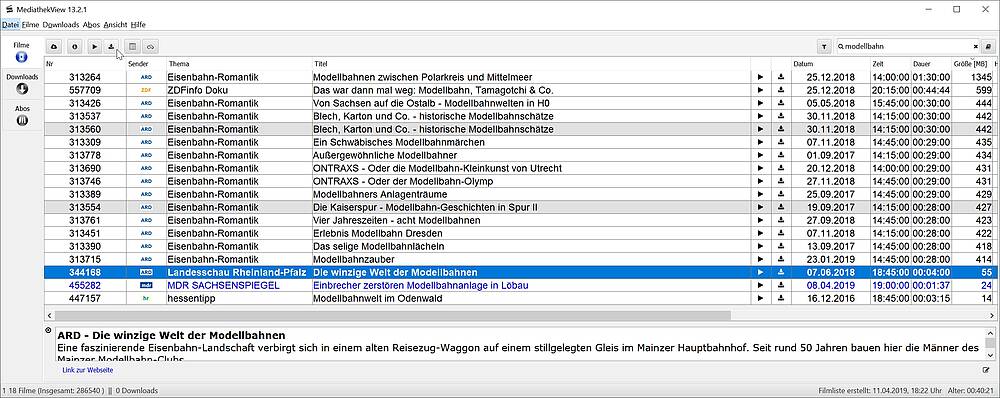Open the Filme menu

30,25
